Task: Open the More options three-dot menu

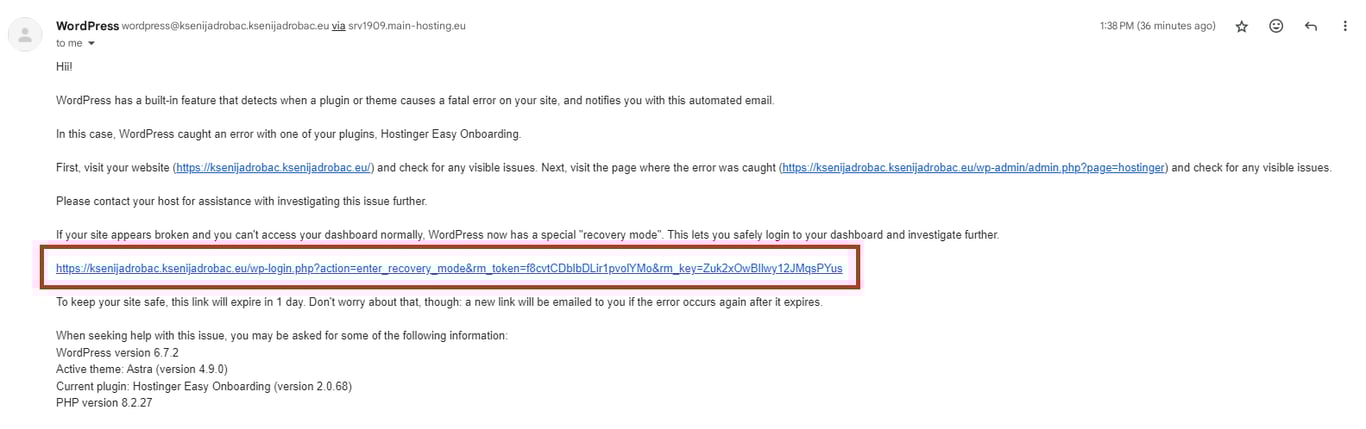Action: tap(1345, 27)
